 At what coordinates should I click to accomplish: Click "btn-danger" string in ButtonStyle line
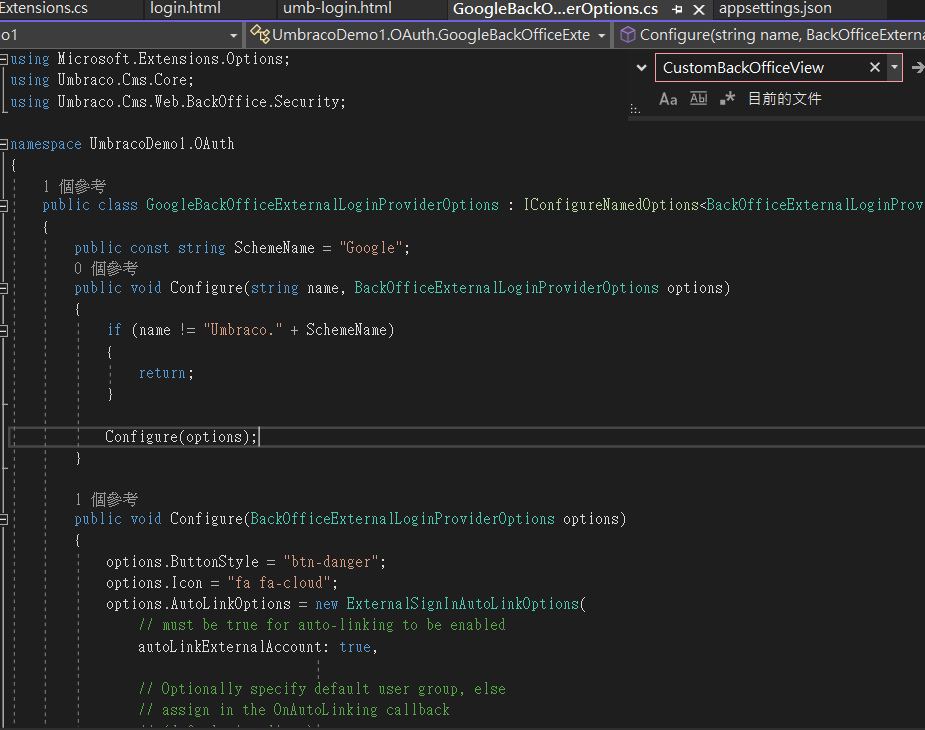330,562
